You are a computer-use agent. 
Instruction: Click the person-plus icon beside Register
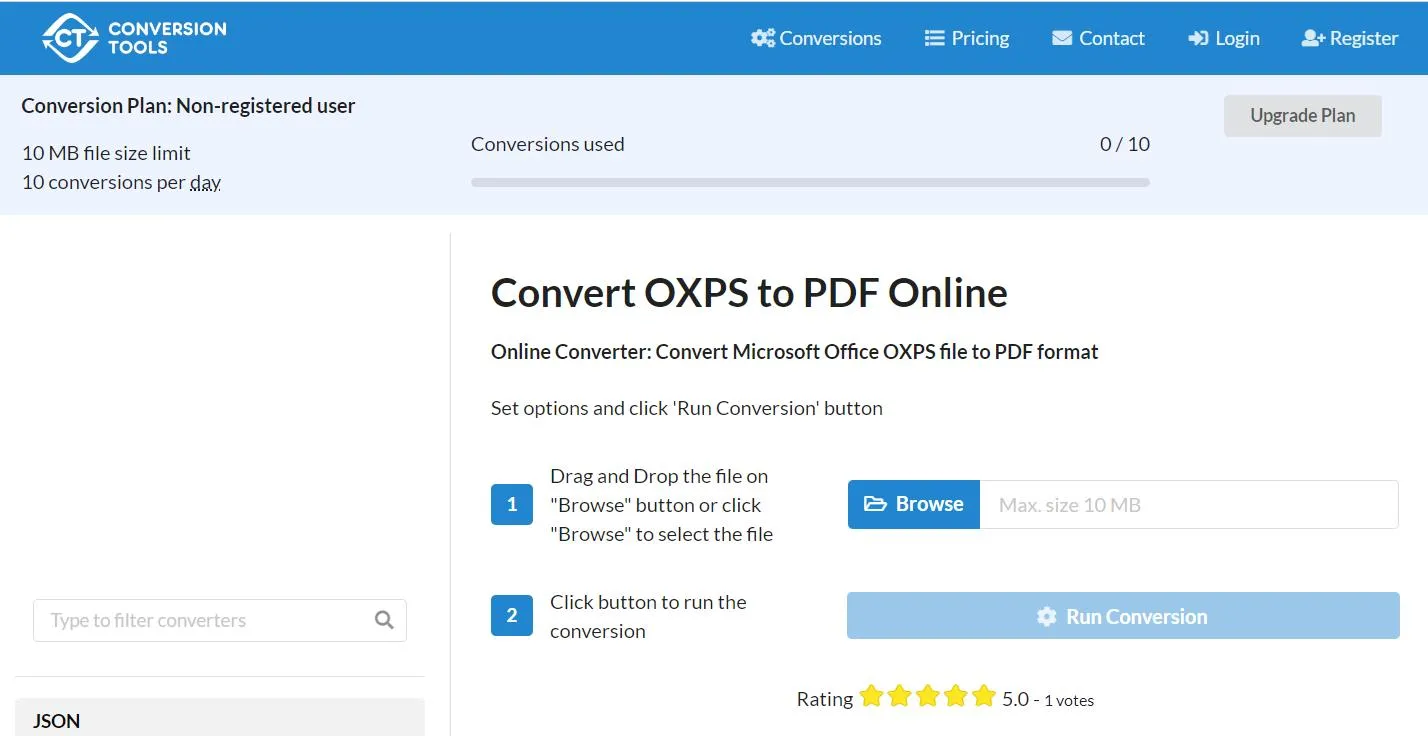(1311, 37)
